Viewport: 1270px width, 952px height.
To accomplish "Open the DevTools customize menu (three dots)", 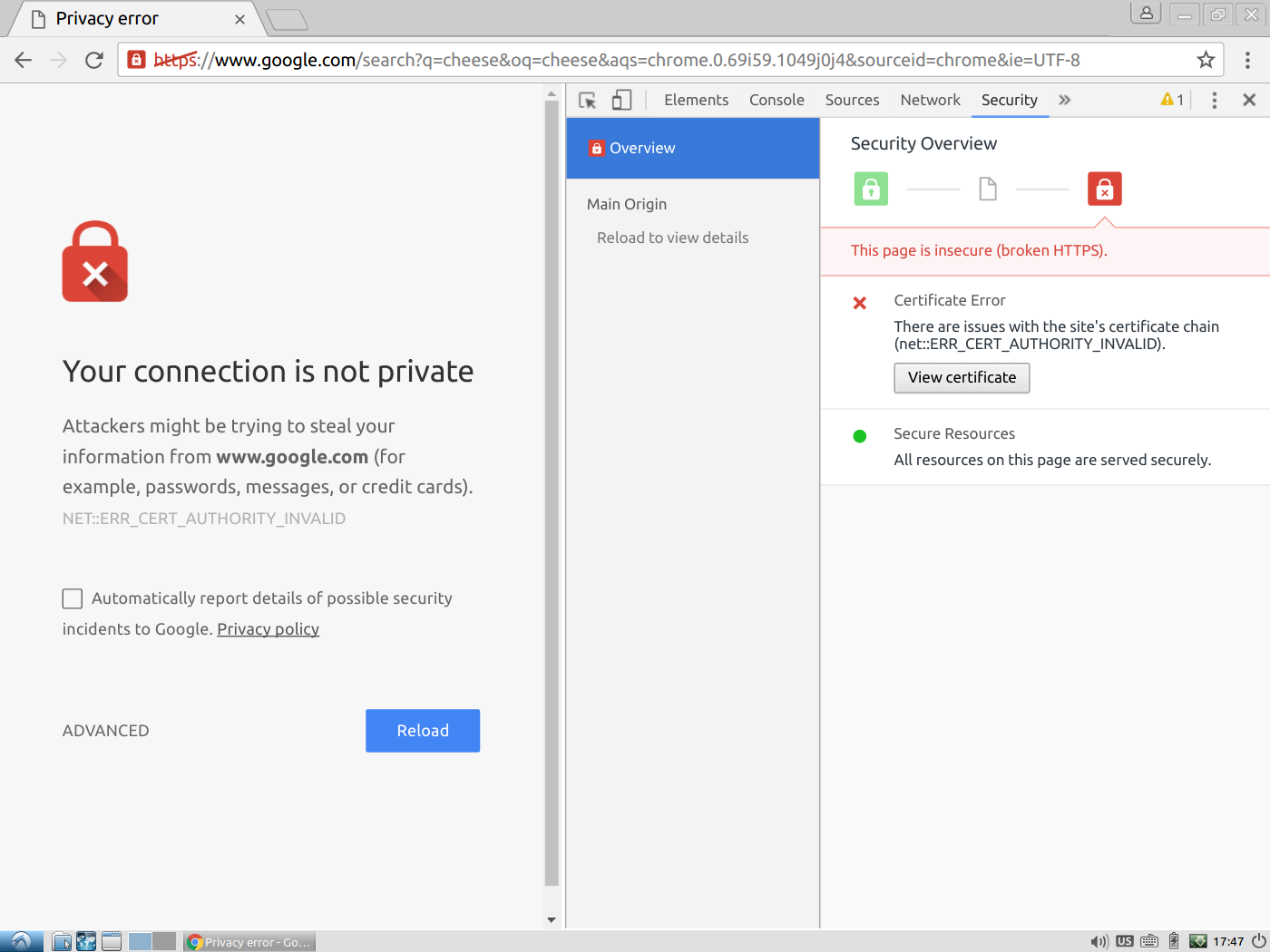I will tap(1214, 100).
